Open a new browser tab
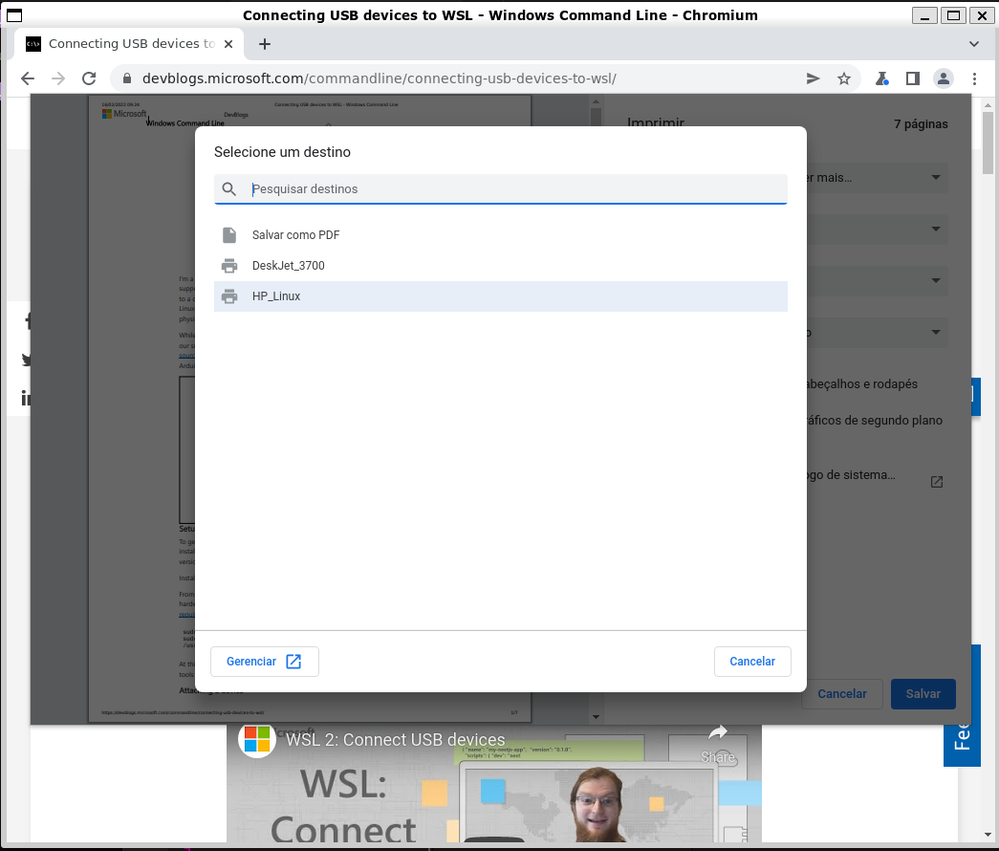 264,44
